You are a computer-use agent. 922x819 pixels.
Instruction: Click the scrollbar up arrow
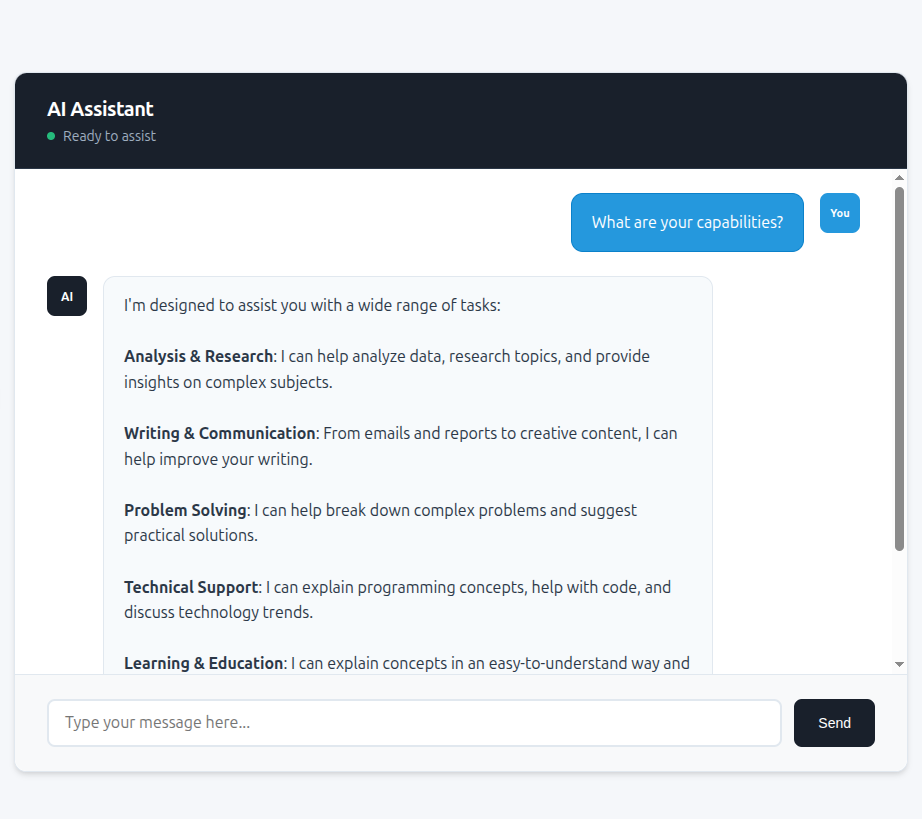coord(899,178)
